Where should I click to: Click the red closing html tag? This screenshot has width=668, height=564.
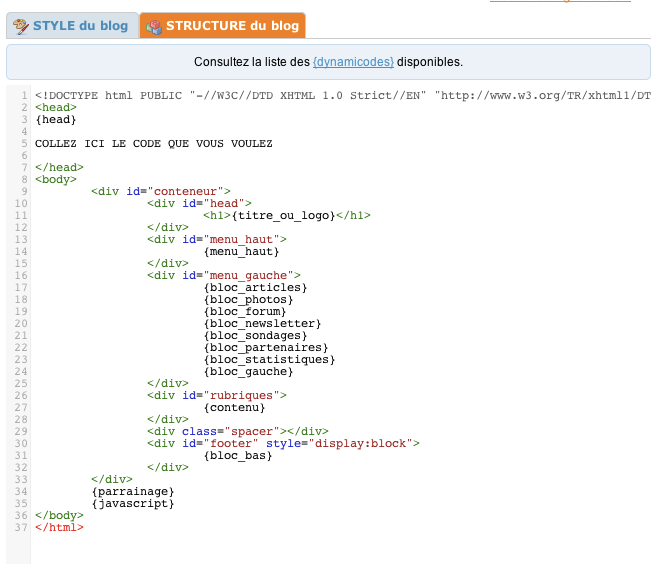pyautogui.click(x=59, y=527)
